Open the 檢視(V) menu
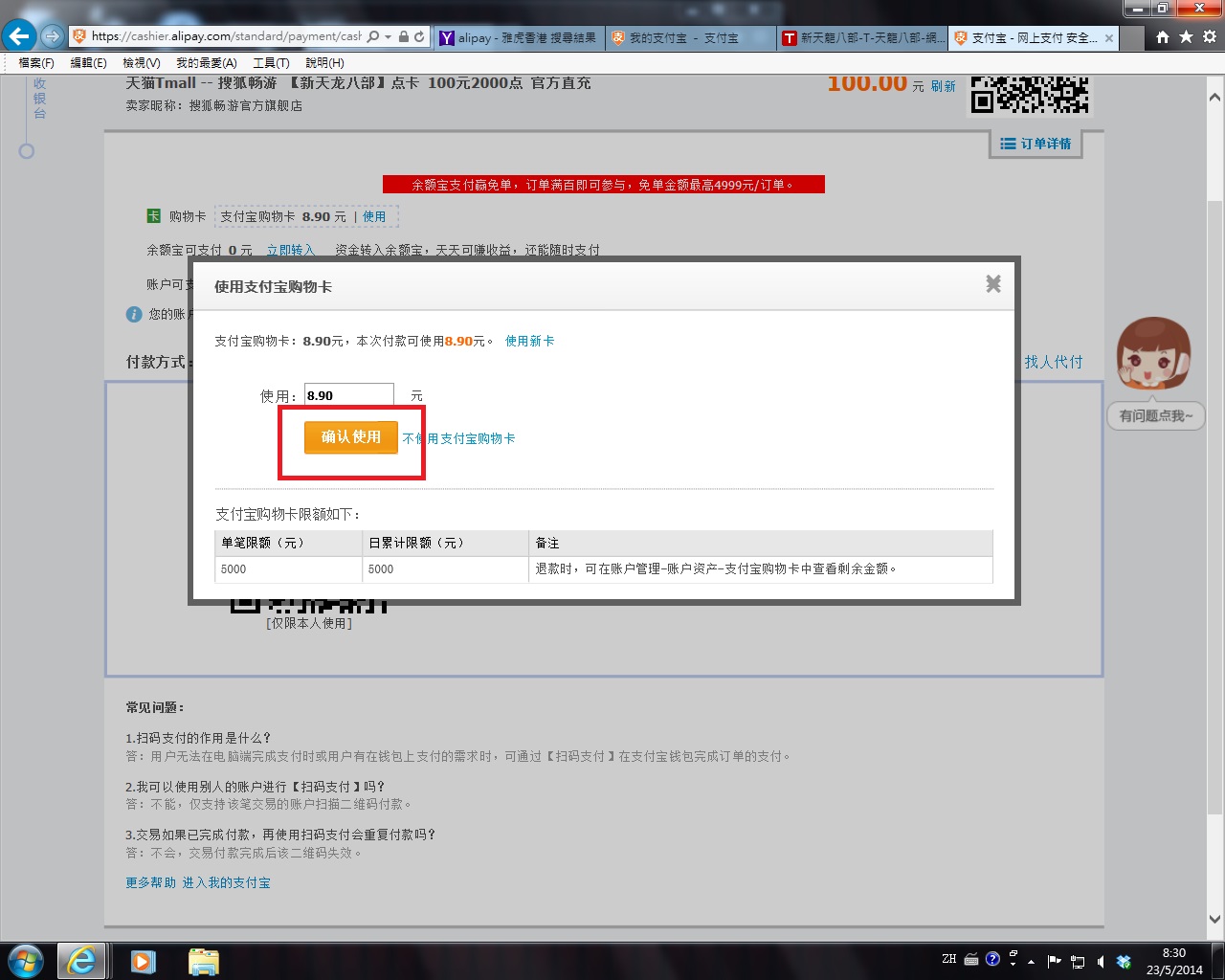Screen dimensions: 1225x980 click(141, 62)
